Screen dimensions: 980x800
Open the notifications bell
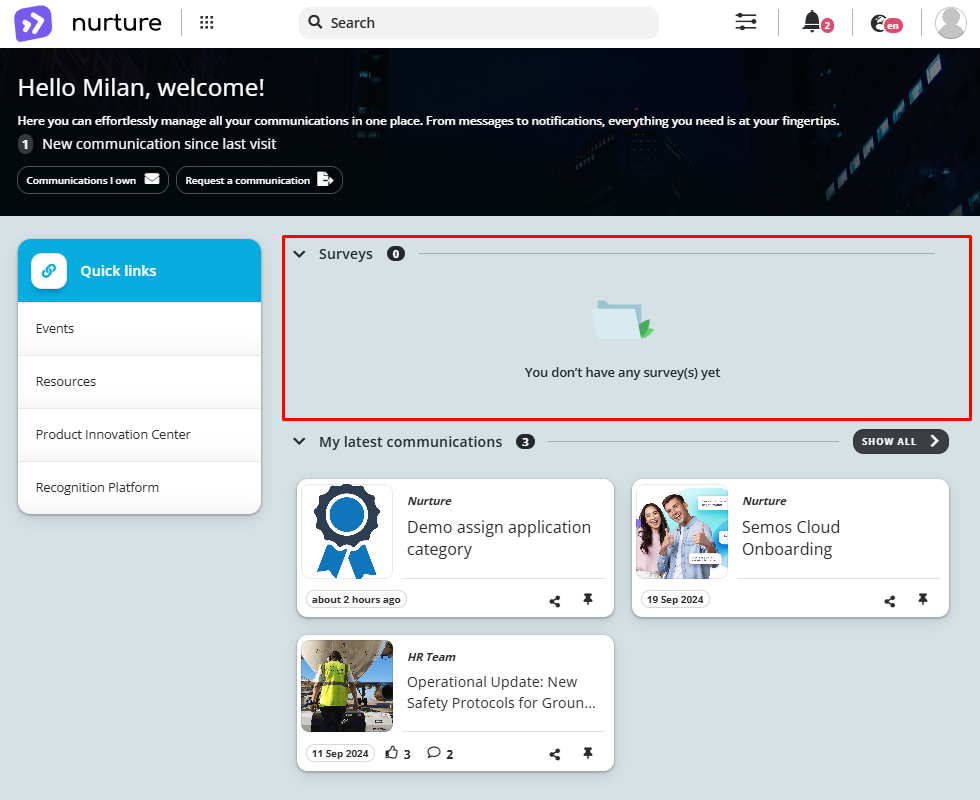[812, 22]
